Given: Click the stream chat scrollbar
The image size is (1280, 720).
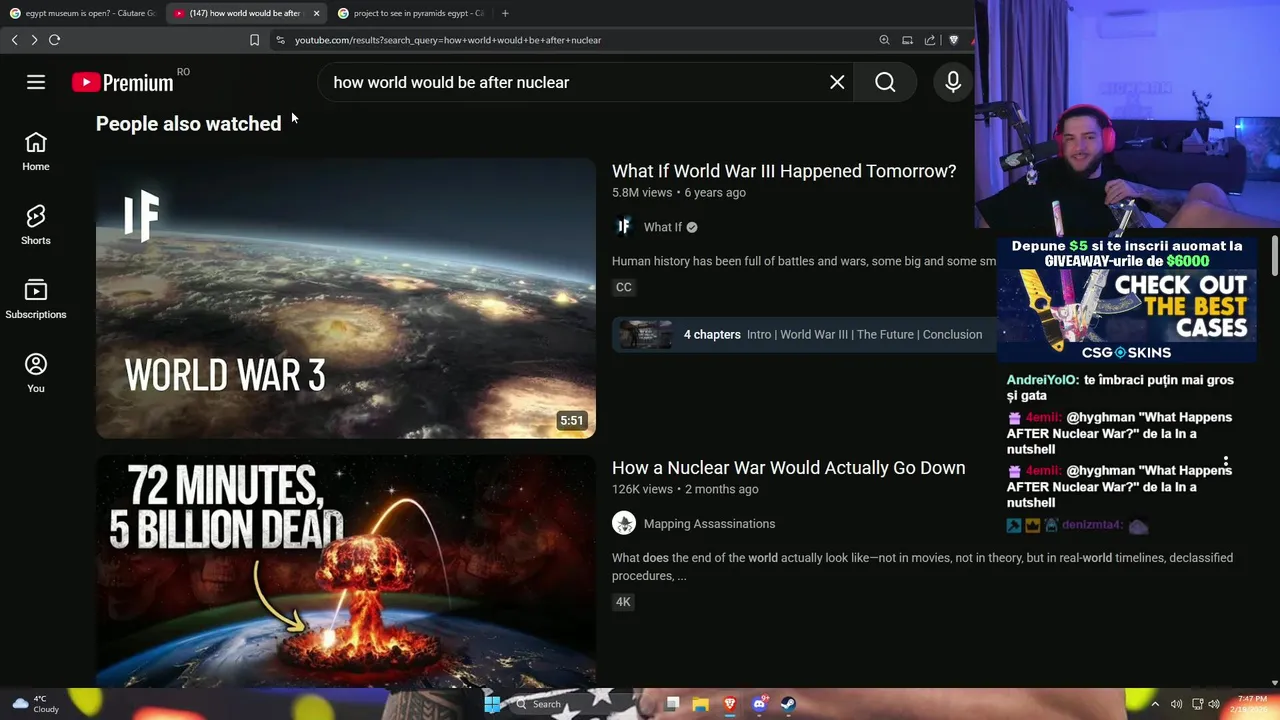Looking at the screenshot, I should point(1274,255).
